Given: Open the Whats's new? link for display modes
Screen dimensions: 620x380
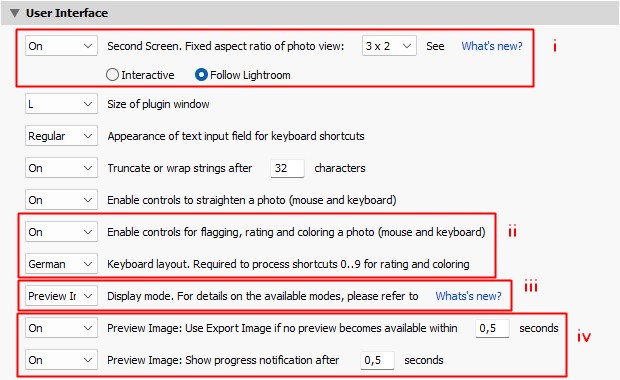Looking at the screenshot, I should pyautogui.click(x=468, y=296).
